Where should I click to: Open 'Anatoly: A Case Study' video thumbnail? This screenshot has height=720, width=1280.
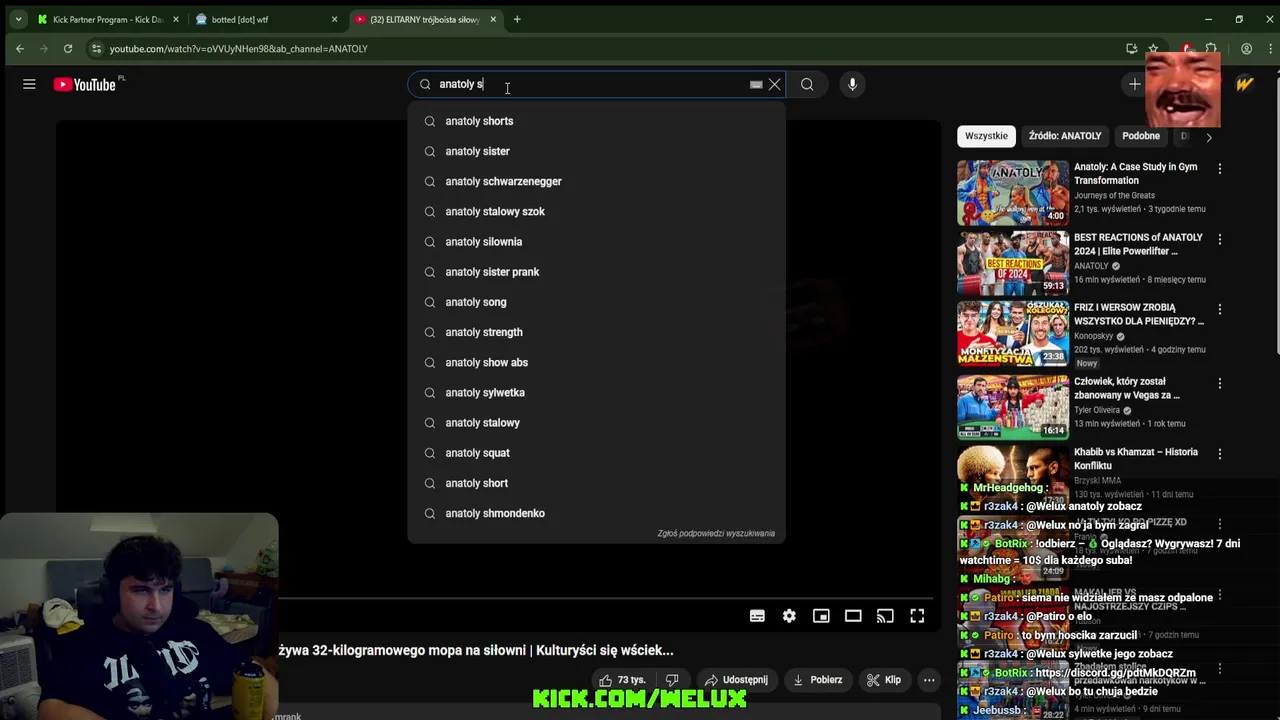(1012, 193)
